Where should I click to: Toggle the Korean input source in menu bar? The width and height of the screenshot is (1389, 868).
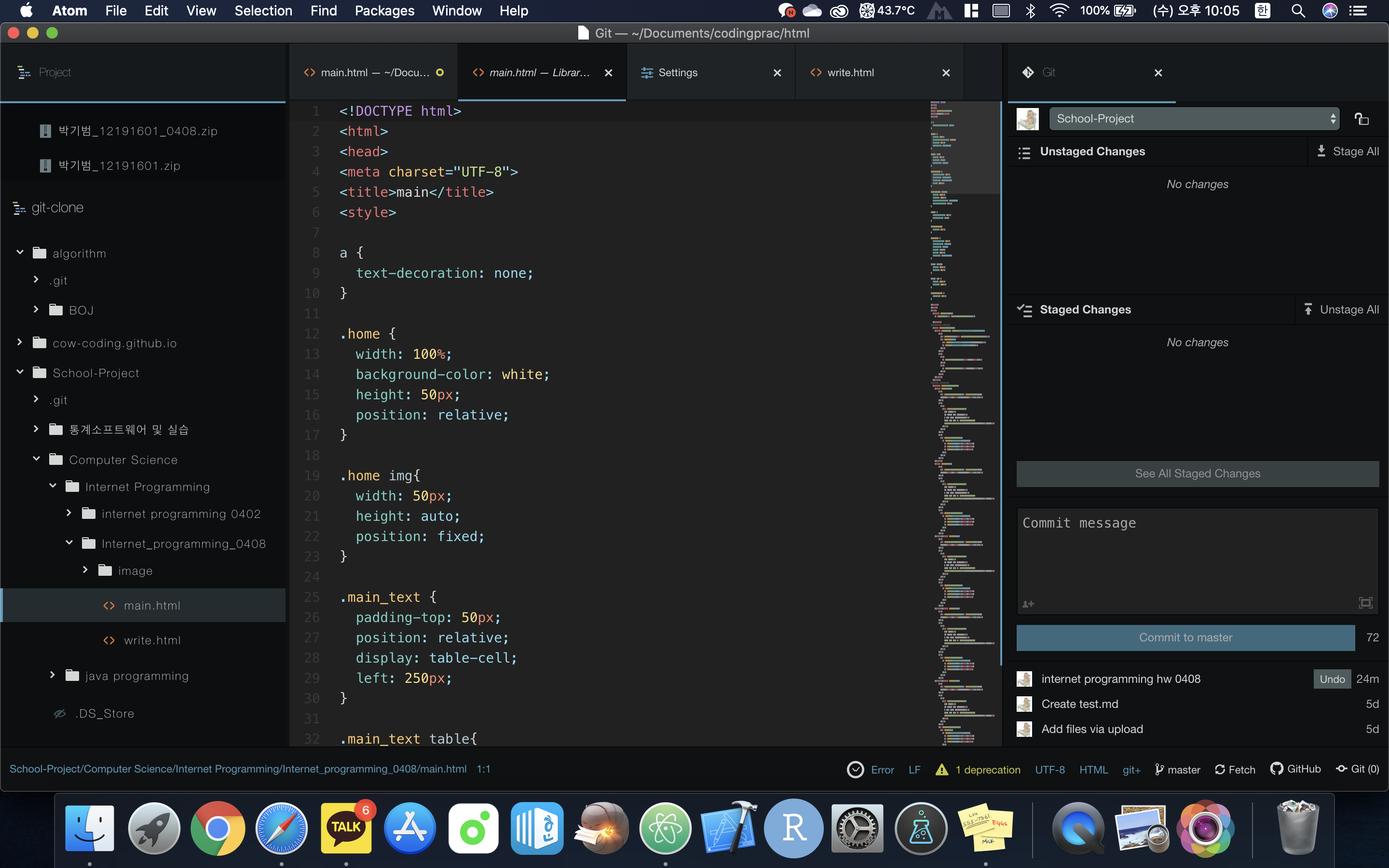pyautogui.click(x=1262, y=10)
